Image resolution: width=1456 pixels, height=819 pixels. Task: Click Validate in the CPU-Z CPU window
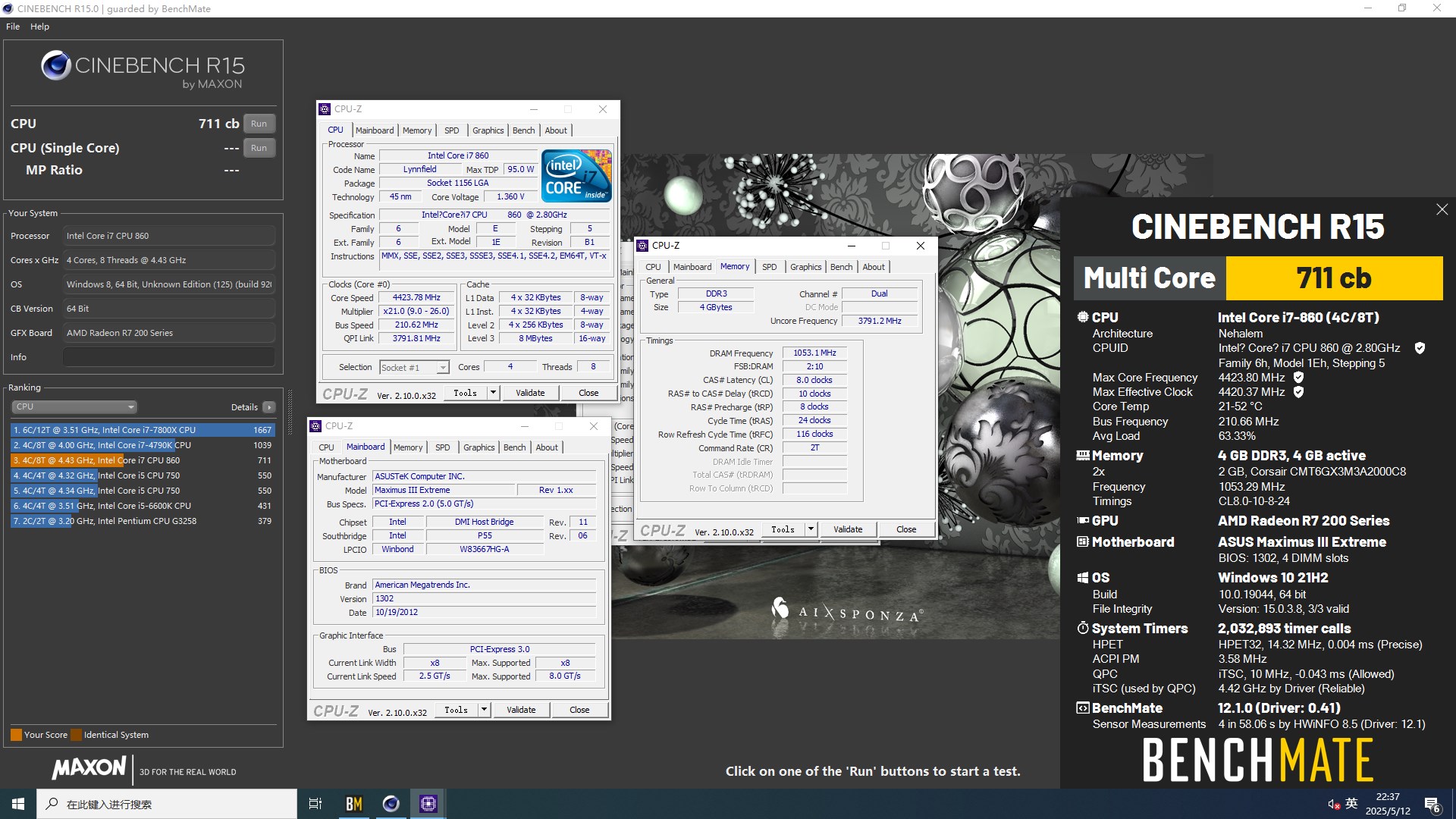point(530,393)
